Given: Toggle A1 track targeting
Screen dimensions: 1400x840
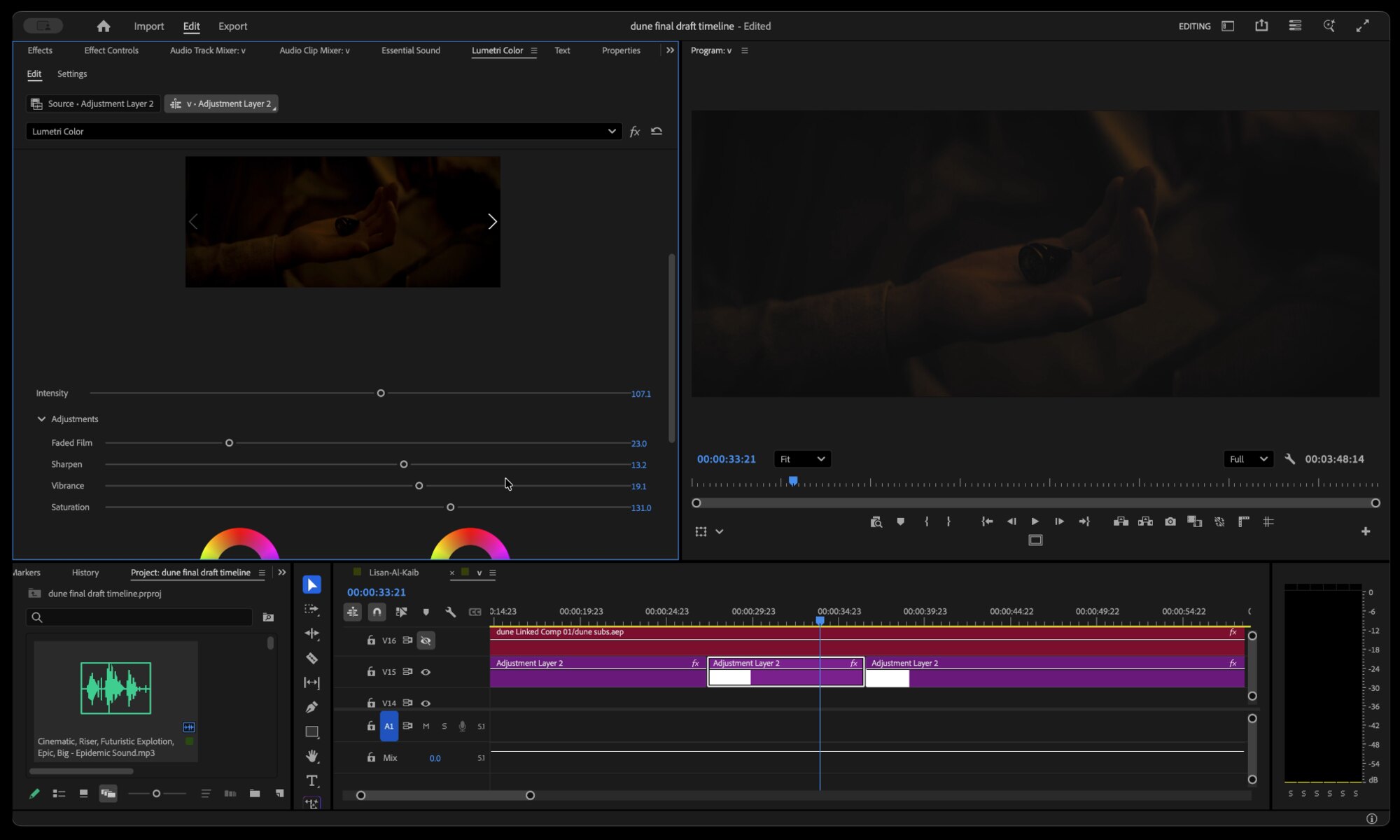Looking at the screenshot, I should point(389,726).
